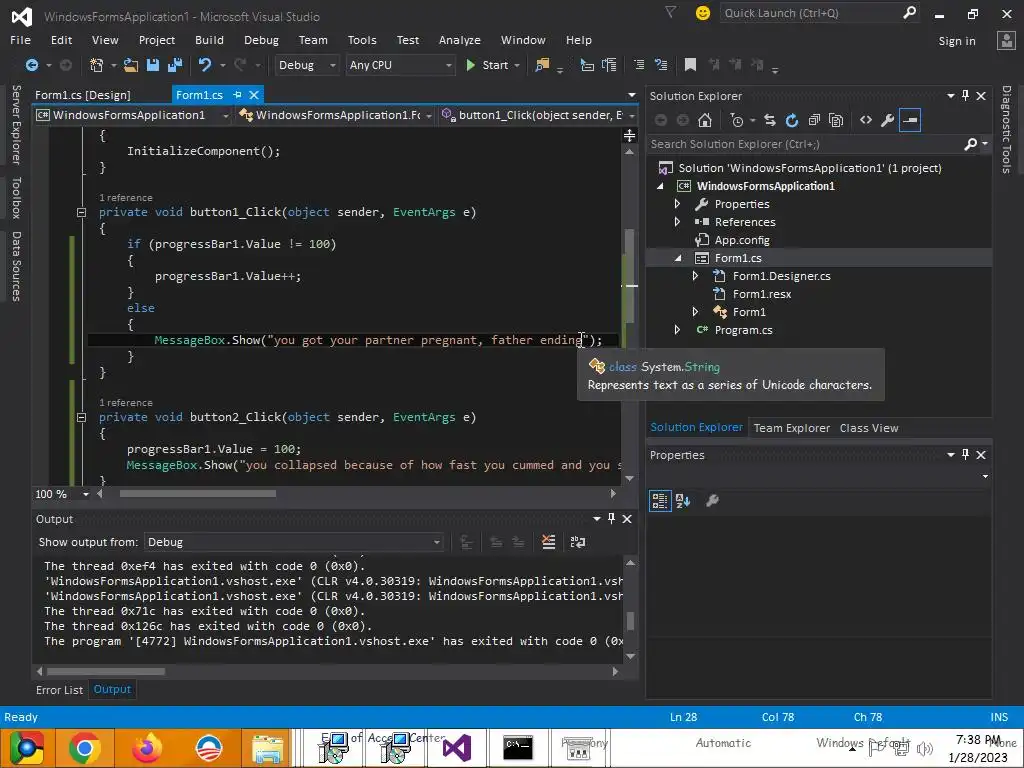Screen dimensions: 1024x768
Task: Toggle Preview Selected Items in Solution Explorer
Action: tap(910, 120)
